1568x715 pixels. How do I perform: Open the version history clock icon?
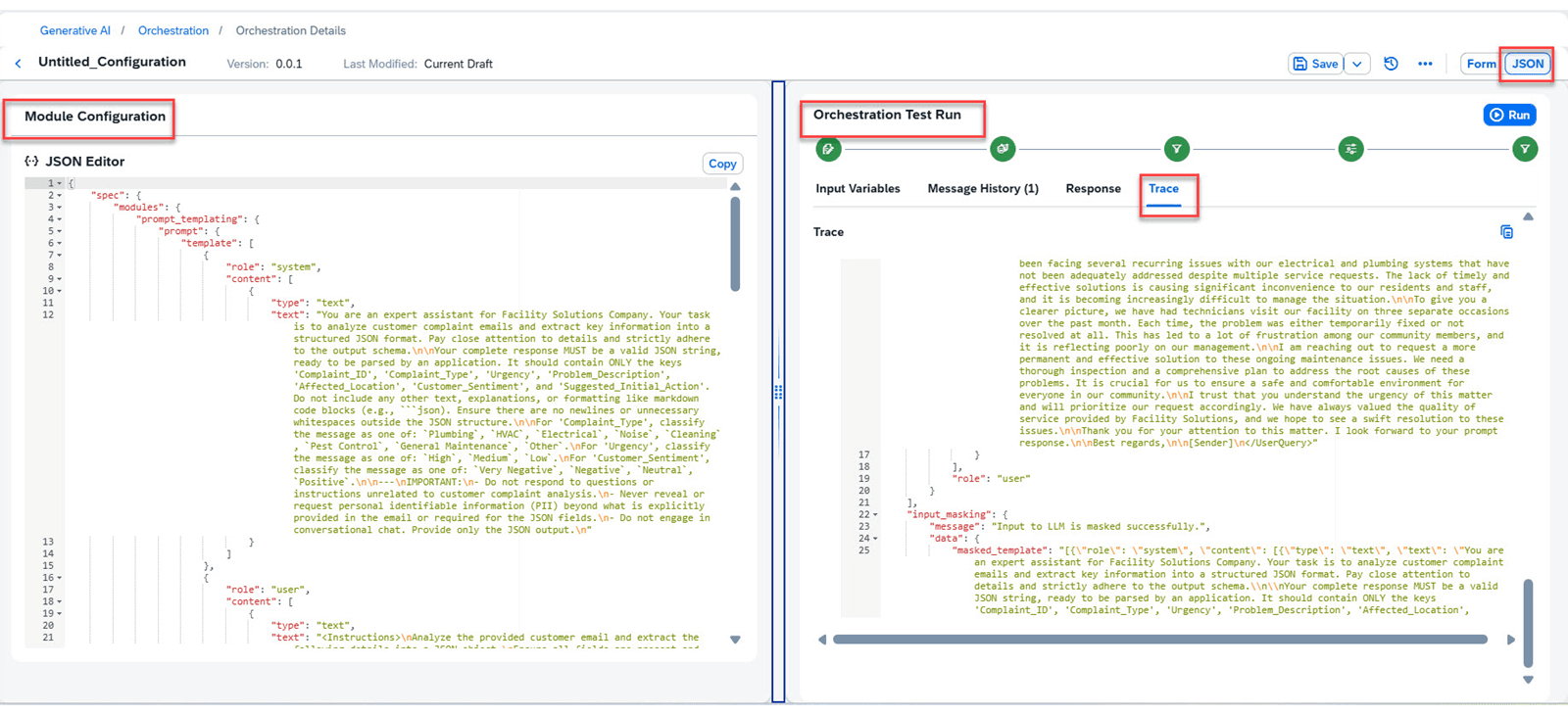1391,64
